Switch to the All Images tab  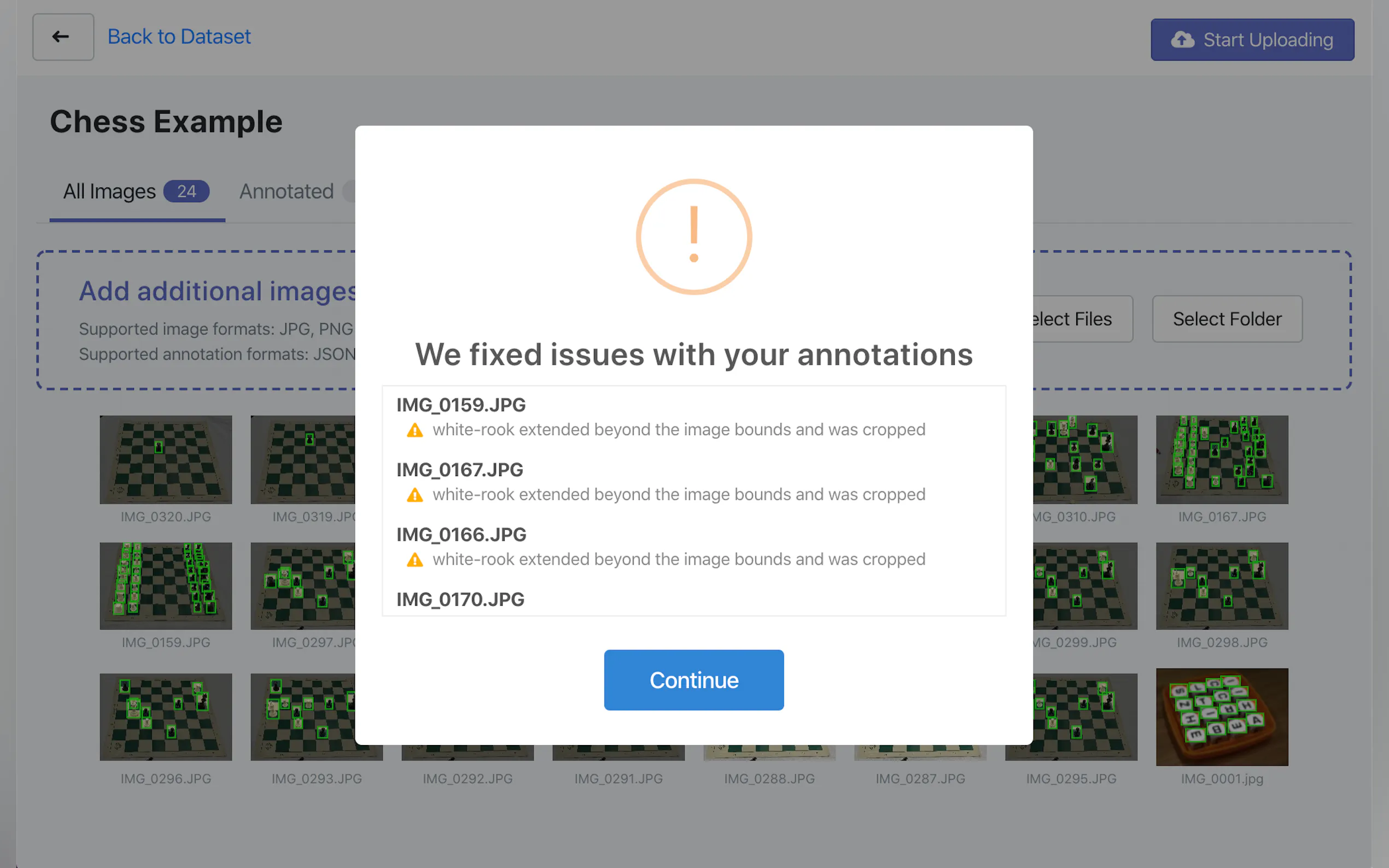click(109, 192)
